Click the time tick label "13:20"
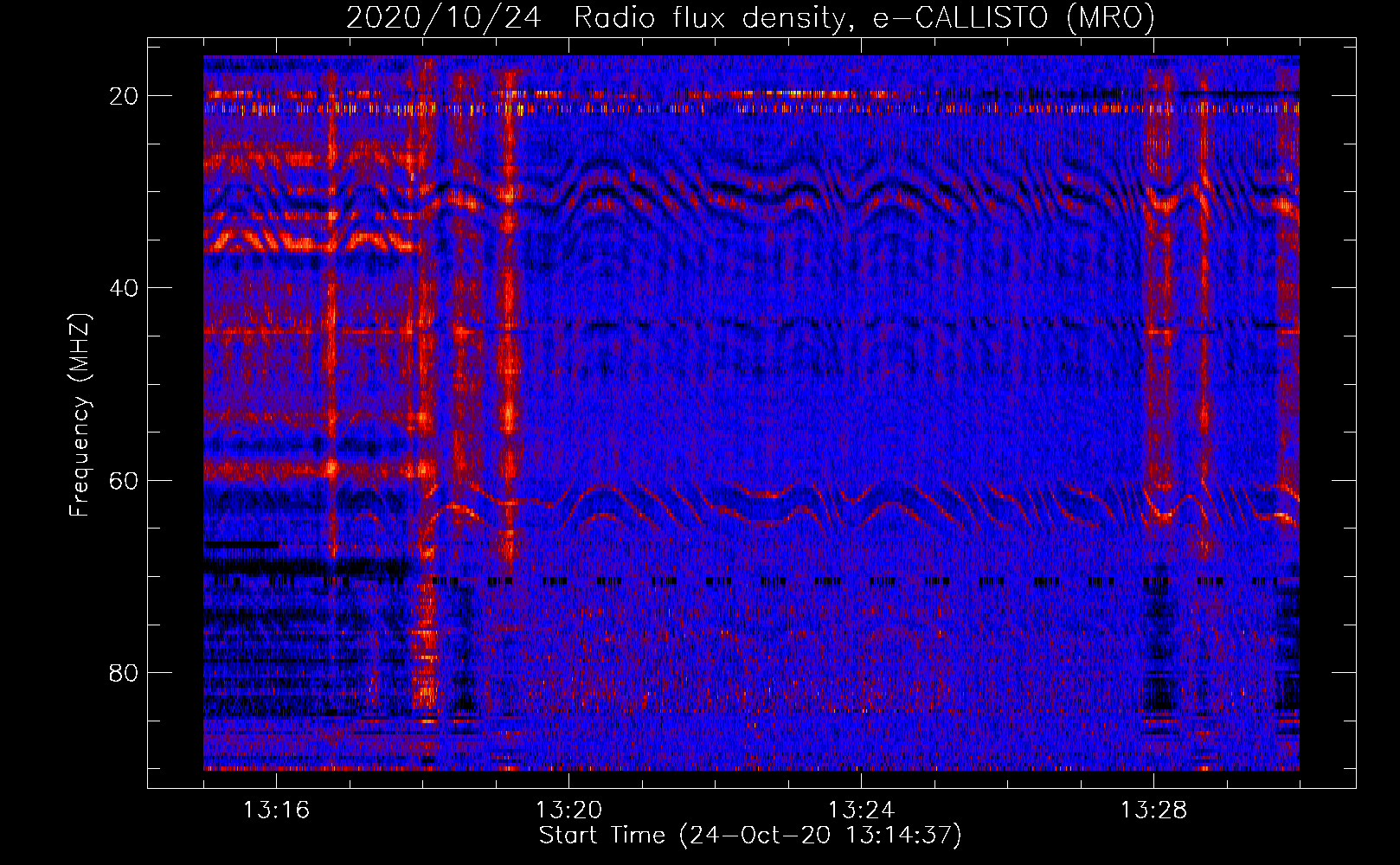The image size is (1400, 865). (x=568, y=811)
